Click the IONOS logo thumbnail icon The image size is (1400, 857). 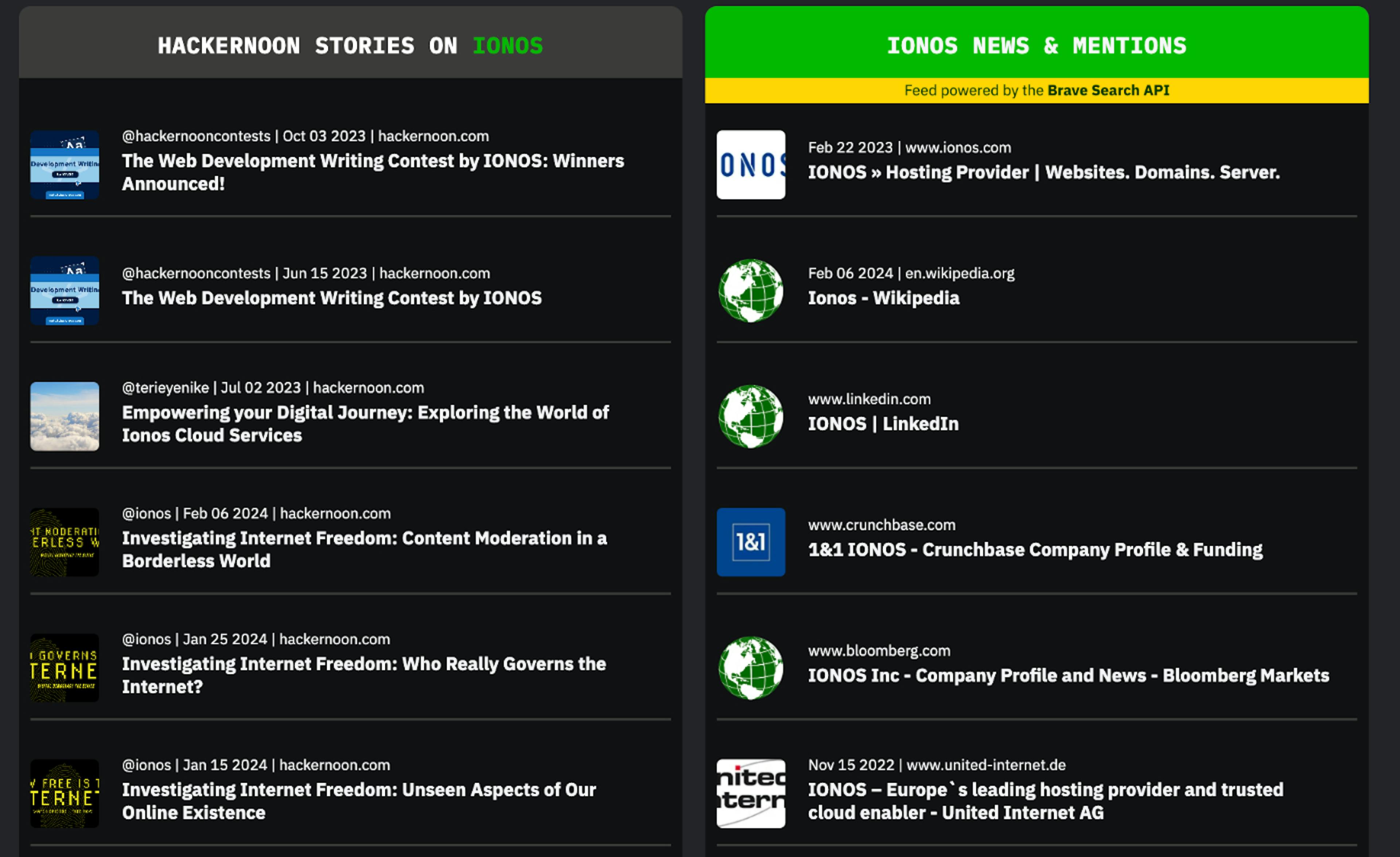[751, 165]
